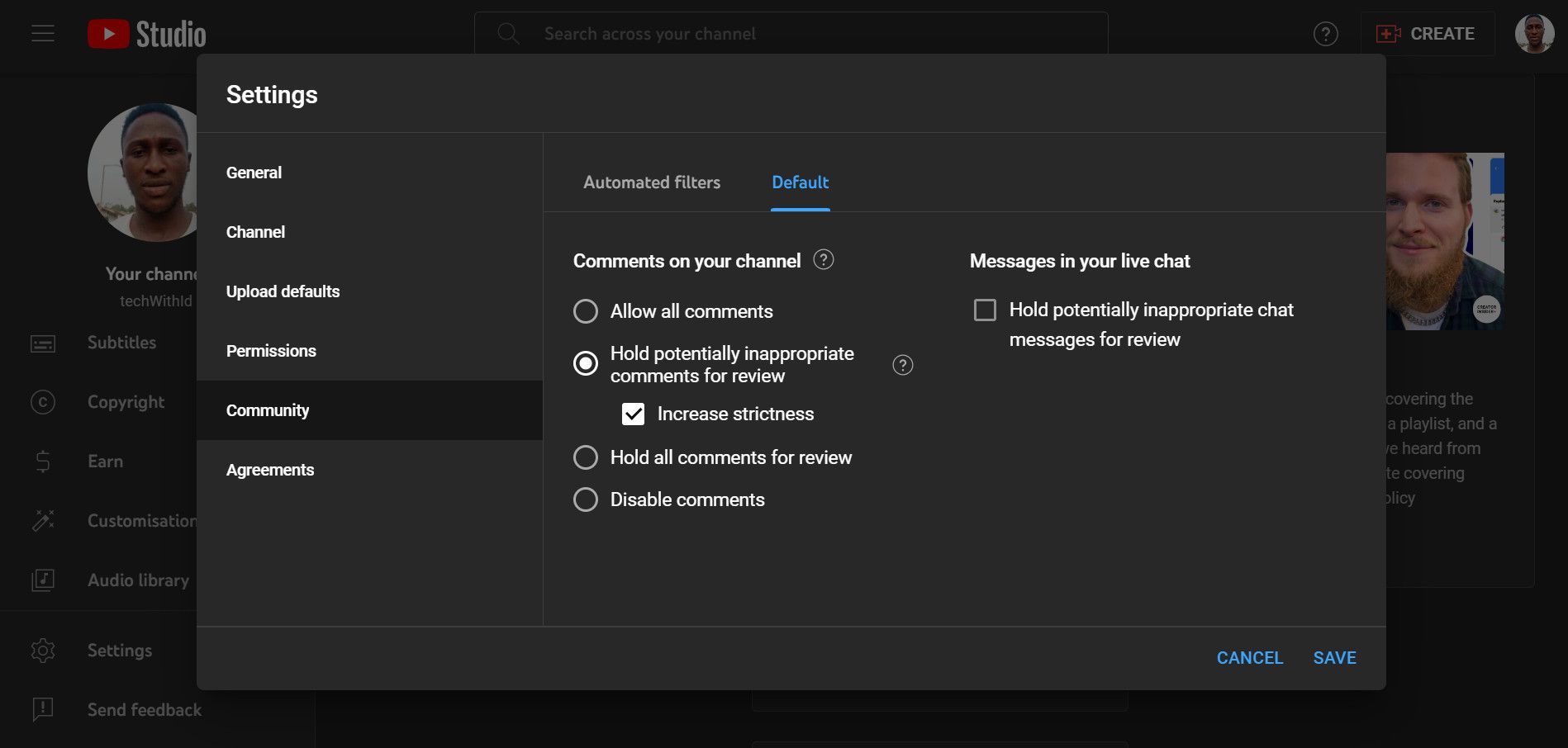The image size is (1568, 748).
Task: Enable holding inappropriate chat messages for review
Action: tap(985, 310)
